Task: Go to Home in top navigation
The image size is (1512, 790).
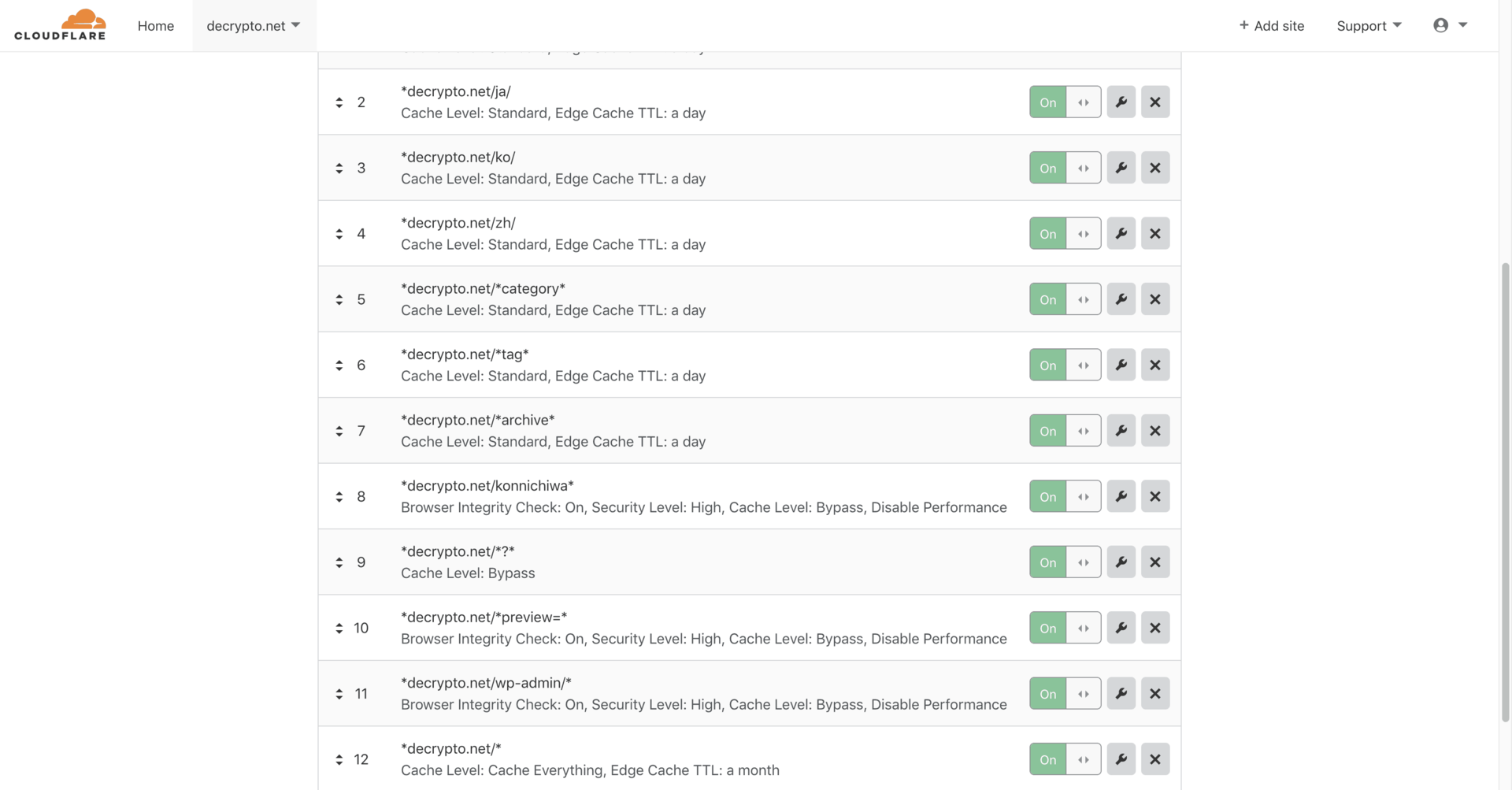Action: click(156, 26)
